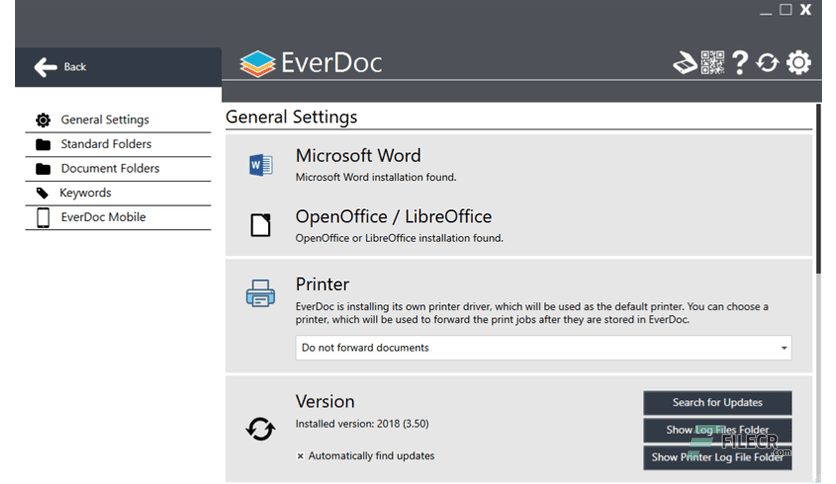Click the Back arrow icon
Image resolution: width=836 pixels, height=484 pixels.
point(45,67)
